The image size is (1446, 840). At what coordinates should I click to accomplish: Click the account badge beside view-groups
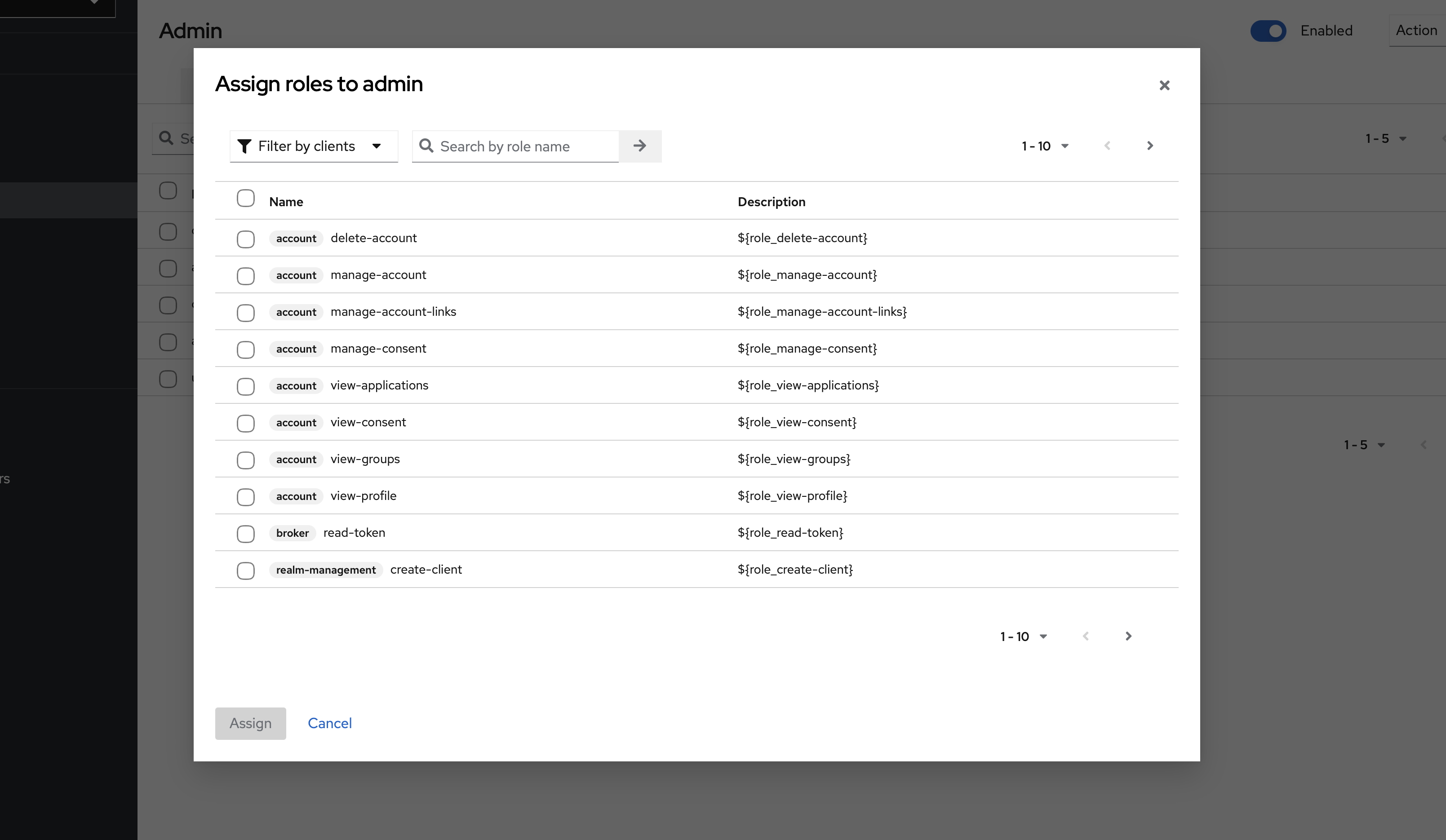click(x=296, y=460)
